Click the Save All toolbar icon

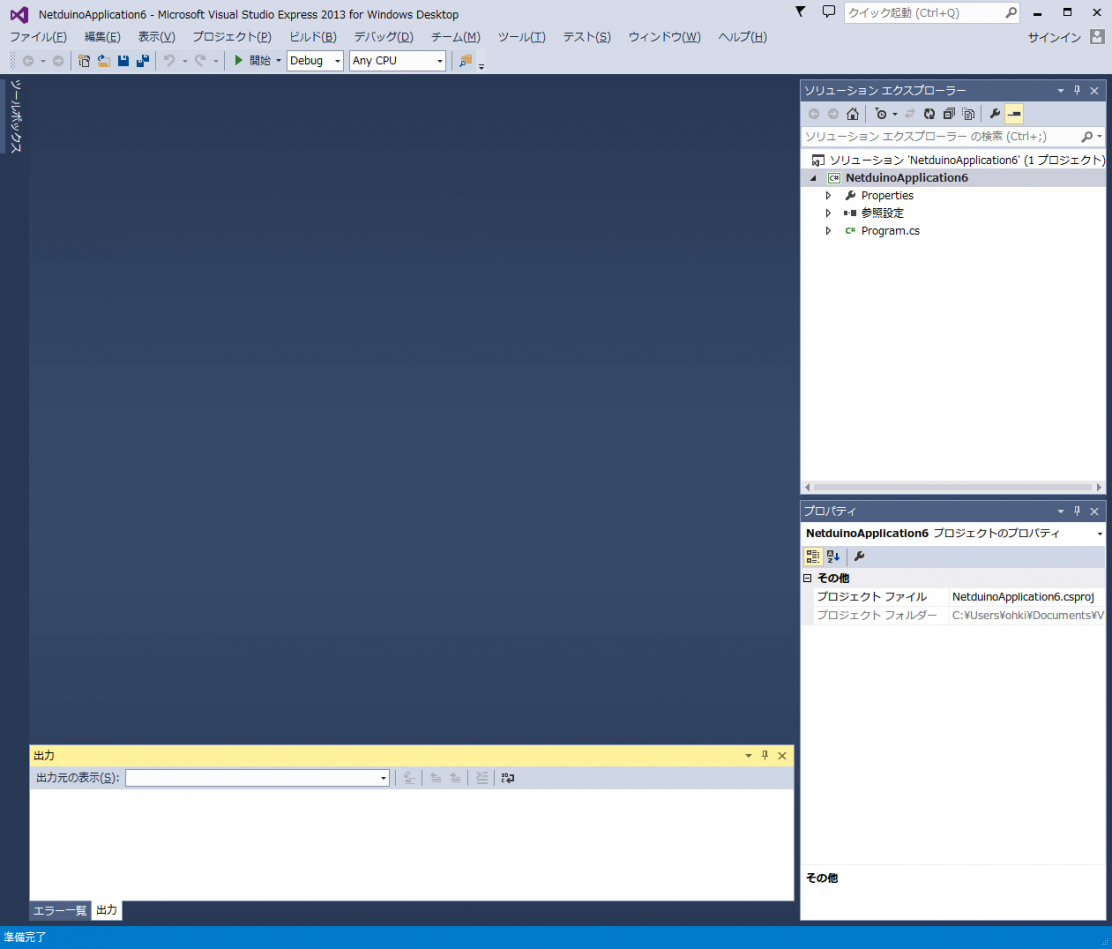[x=142, y=61]
